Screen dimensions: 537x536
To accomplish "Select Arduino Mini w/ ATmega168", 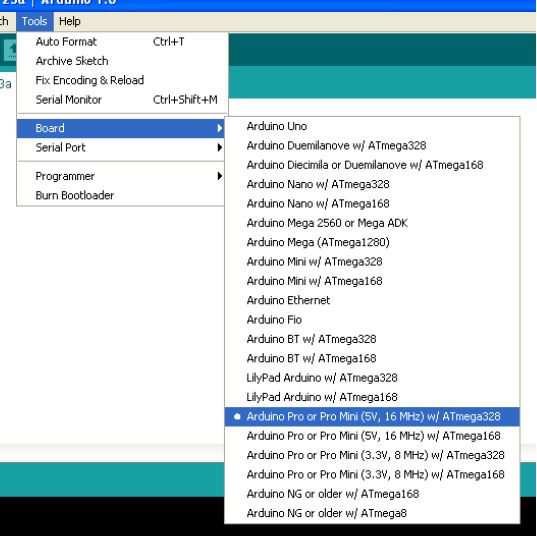I will tap(372, 281).
